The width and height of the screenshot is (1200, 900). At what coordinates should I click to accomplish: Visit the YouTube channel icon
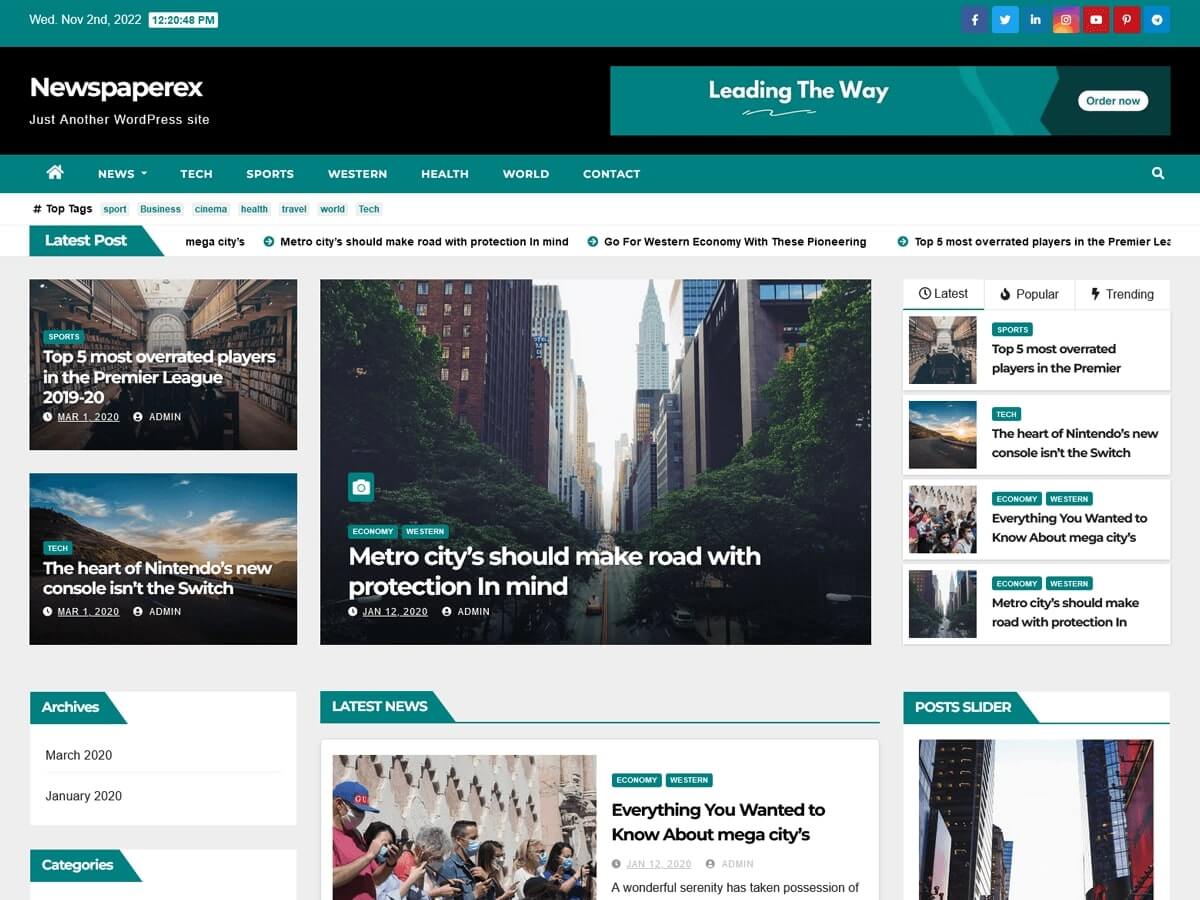[x=1096, y=19]
